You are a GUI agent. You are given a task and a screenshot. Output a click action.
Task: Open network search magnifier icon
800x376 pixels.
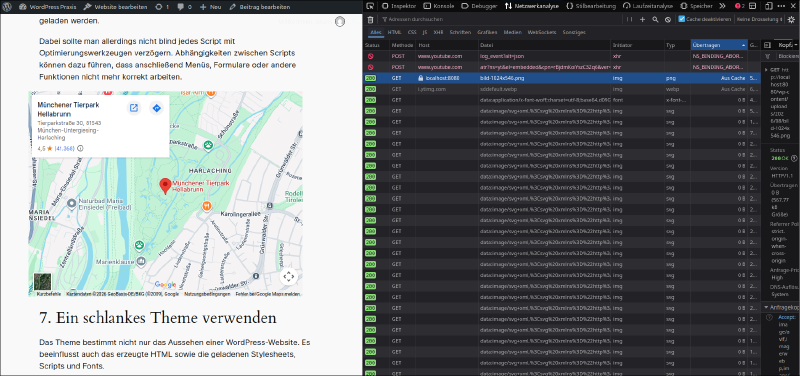[655, 19]
